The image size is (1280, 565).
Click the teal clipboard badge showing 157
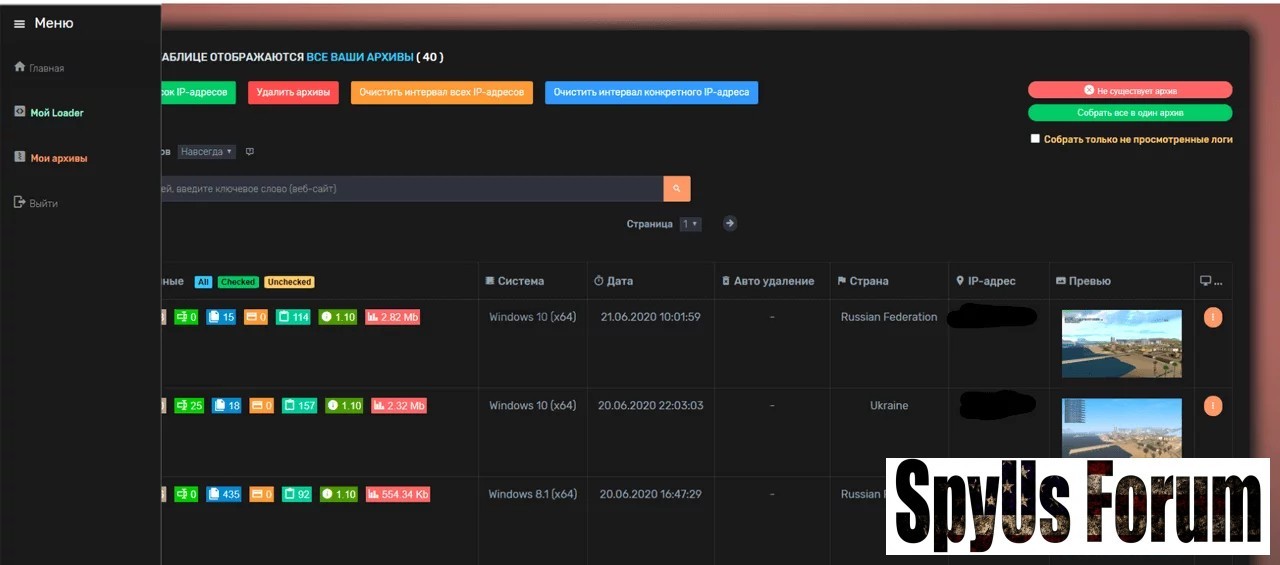299,406
